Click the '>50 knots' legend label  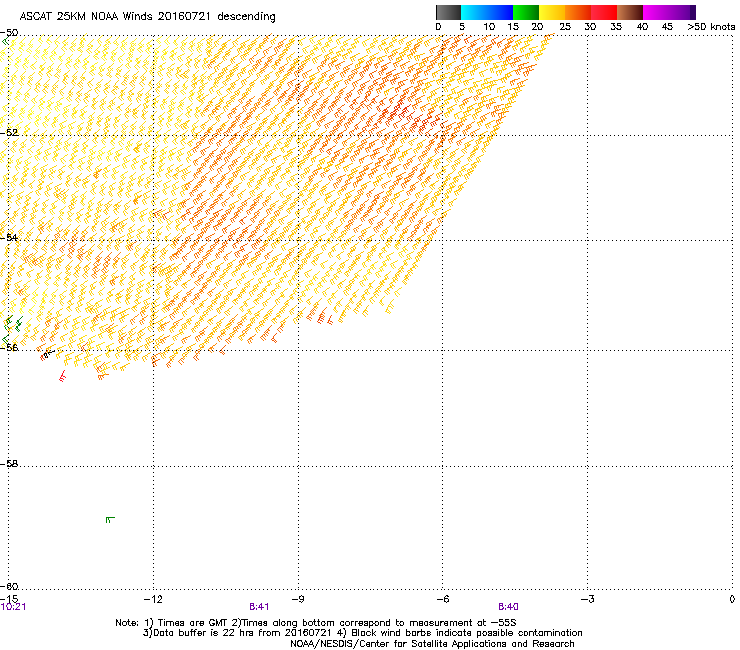tap(711, 27)
